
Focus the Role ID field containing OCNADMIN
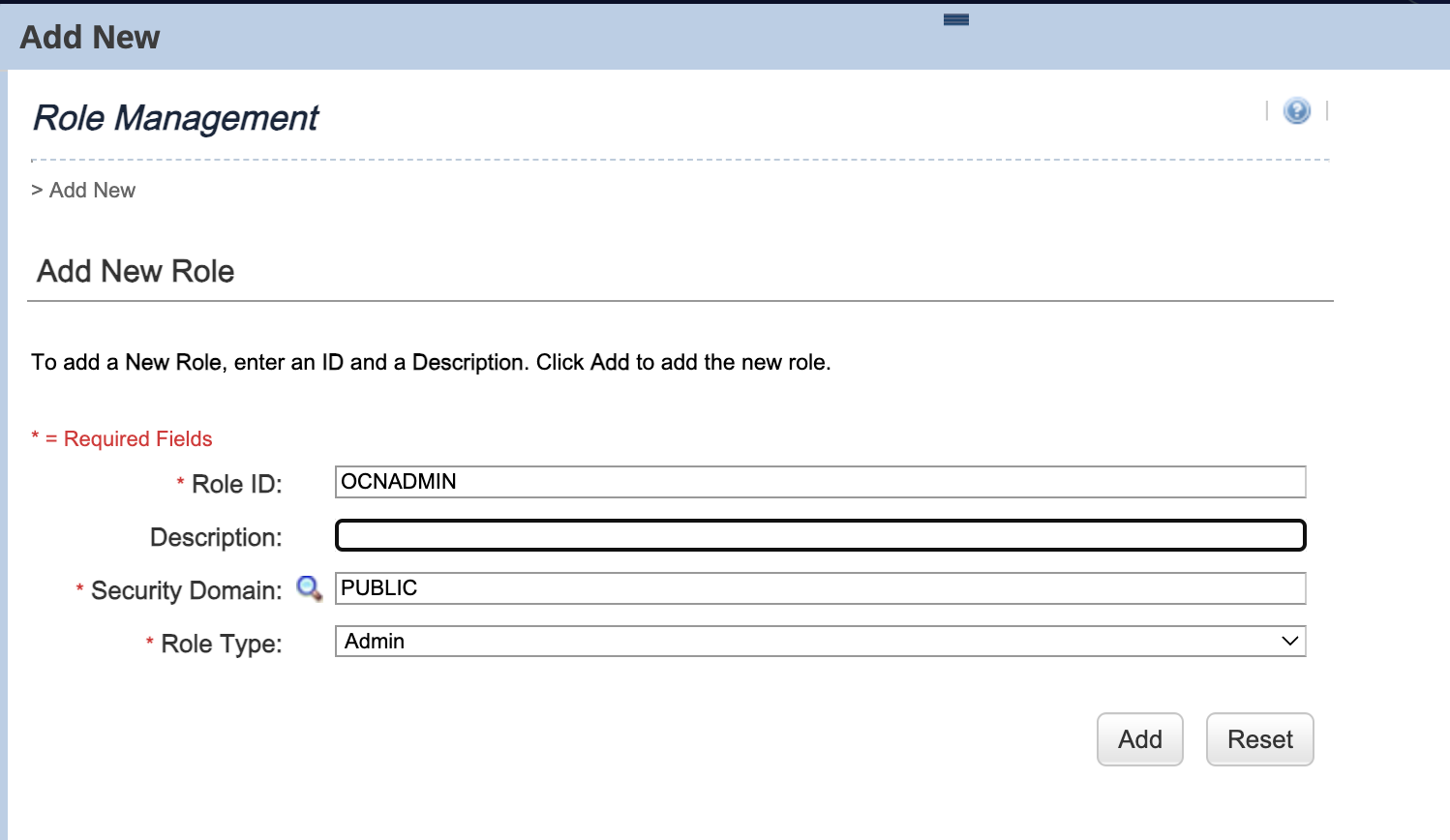pyautogui.click(x=819, y=482)
